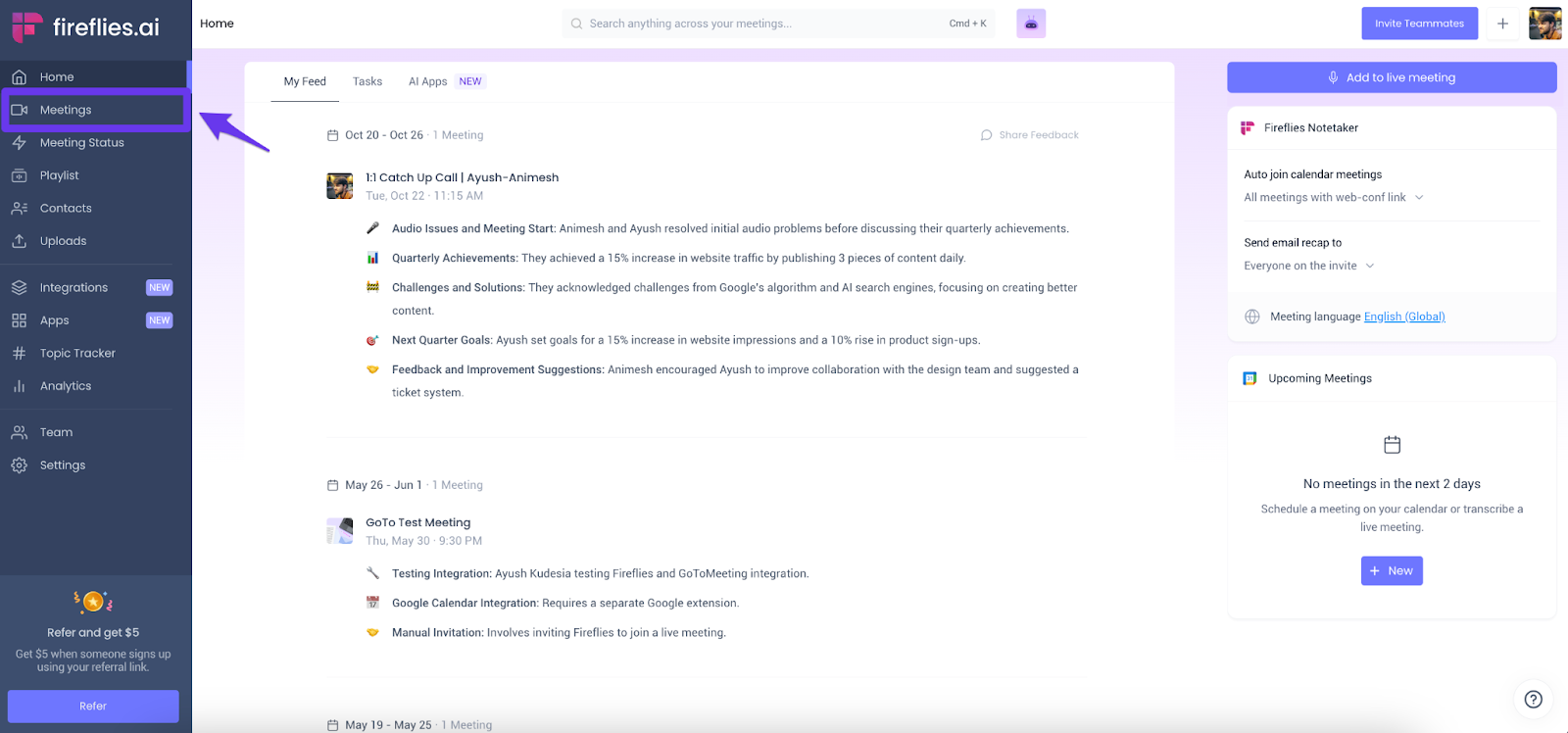This screenshot has width=1568, height=733.
Task: Click the Add to live meeting button
Action: coord(1392,77)
